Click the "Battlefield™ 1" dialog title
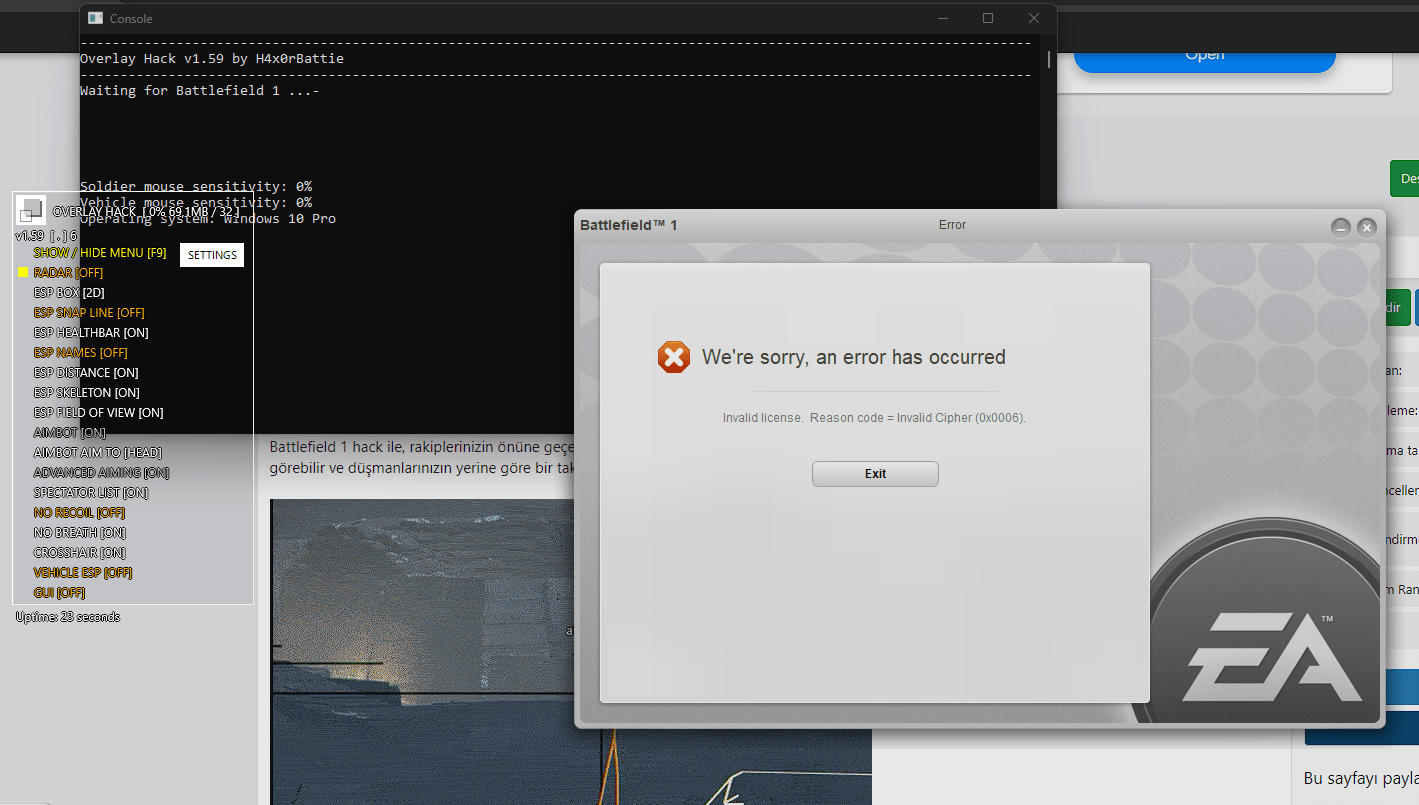Viewport: 1419px width, 805px height. (x=629, y=225)
